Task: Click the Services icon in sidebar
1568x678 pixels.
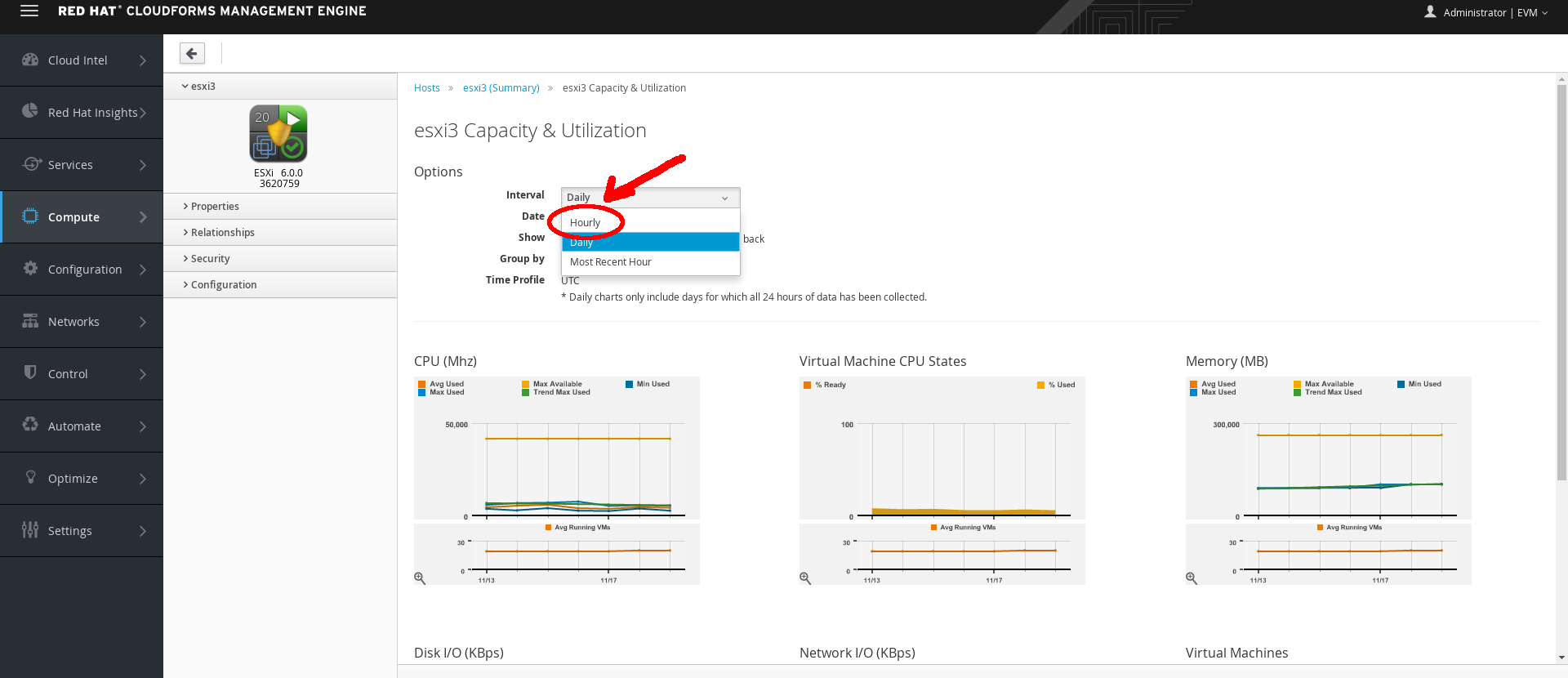Action: tap(32, 163)
